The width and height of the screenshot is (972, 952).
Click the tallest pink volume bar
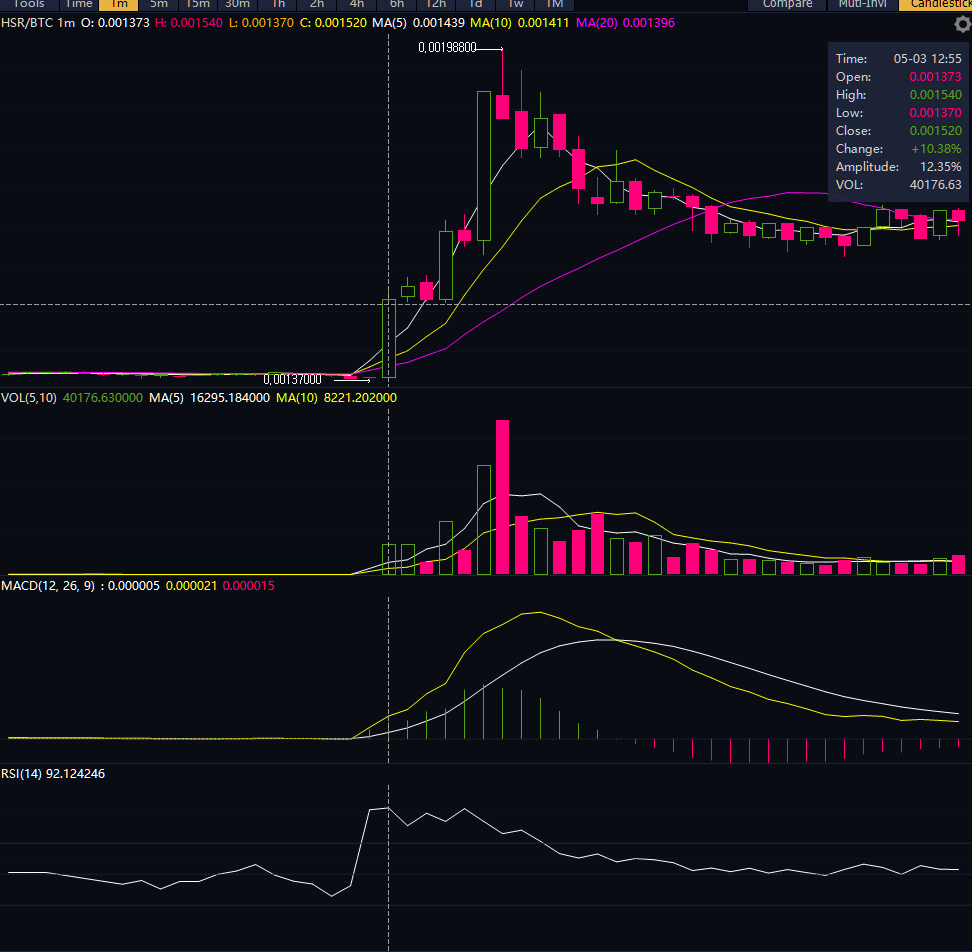coord(503,497)
